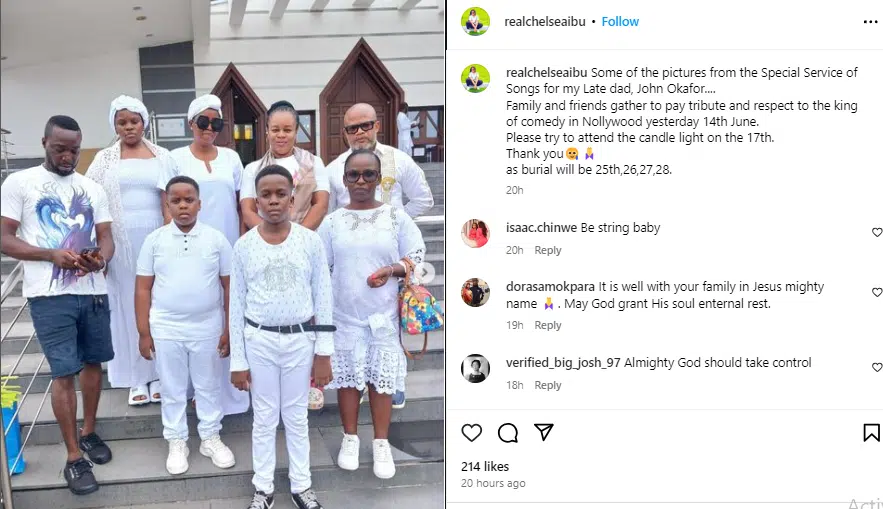The image size is (883, 509).
Task: Reply to dorasamokpara's comment
Action: coord(547,325)
